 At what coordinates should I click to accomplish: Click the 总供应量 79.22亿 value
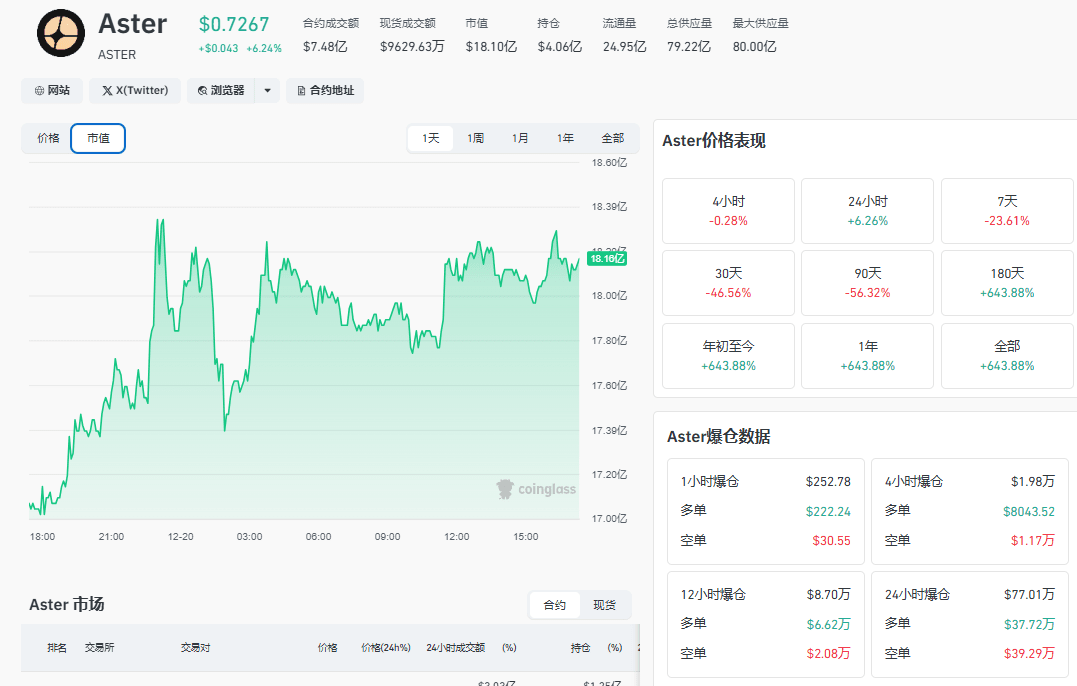pyautogui.click(x=689, y=47)
